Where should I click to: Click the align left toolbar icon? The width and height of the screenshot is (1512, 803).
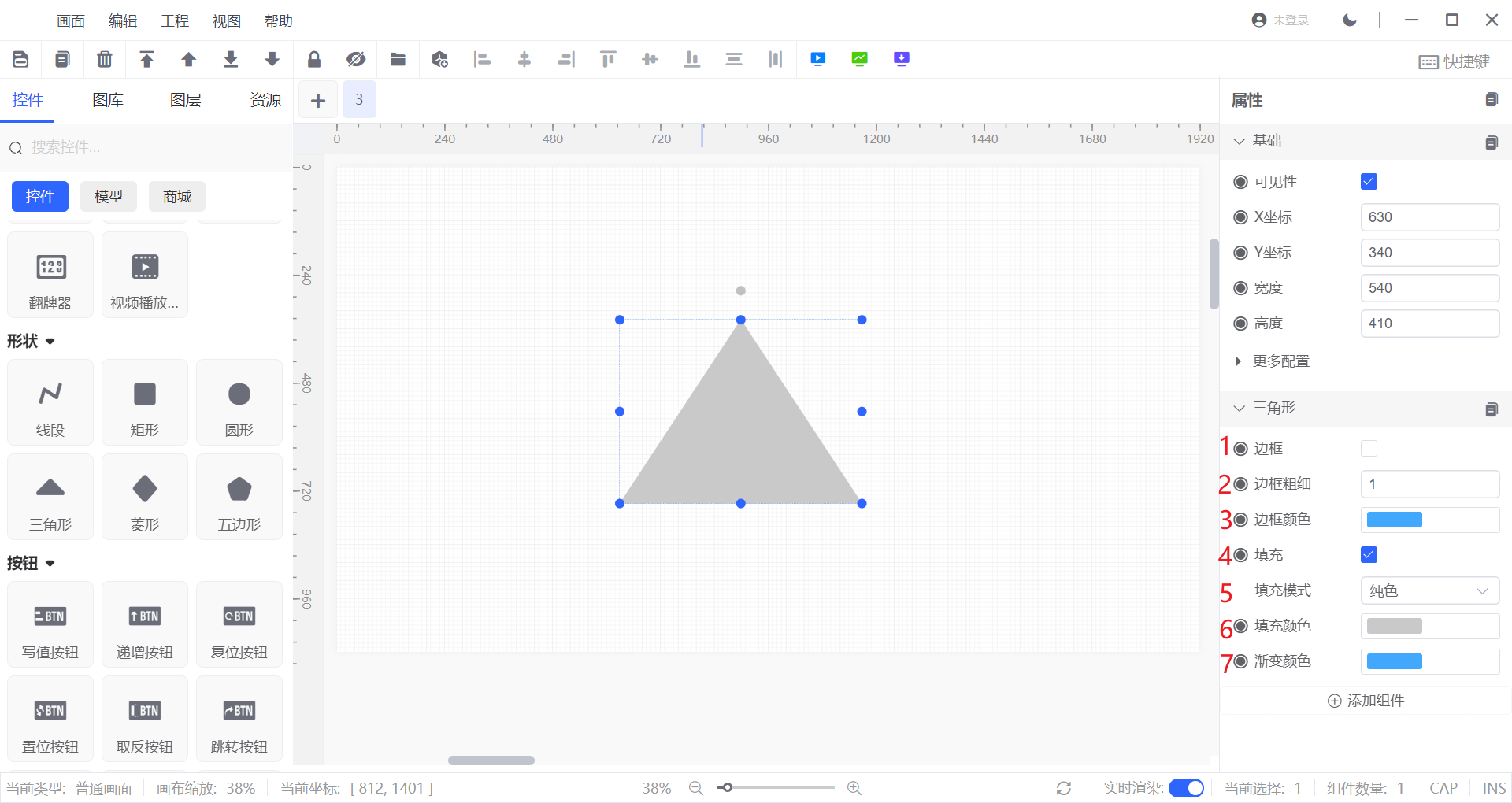482,59
